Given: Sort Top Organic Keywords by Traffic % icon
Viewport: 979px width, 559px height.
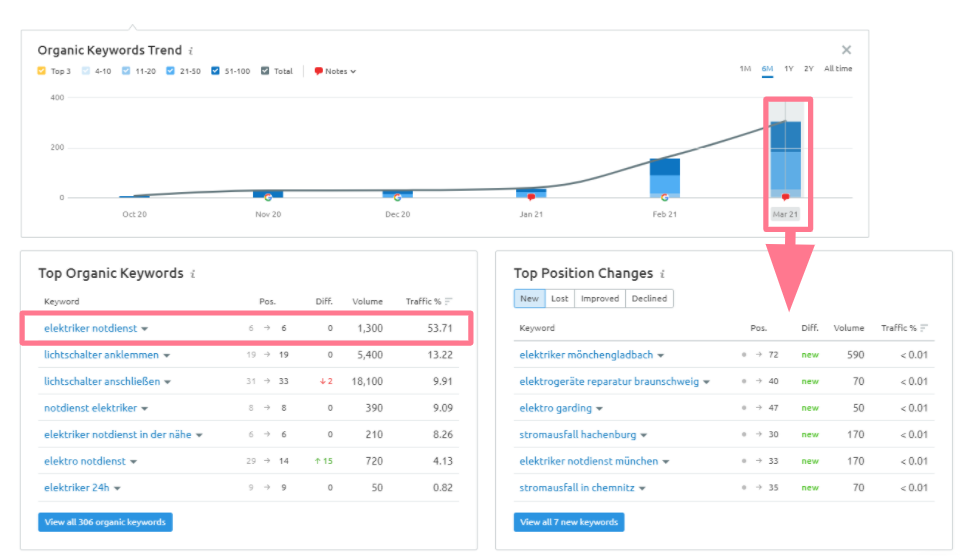Looking at the screenshot, I should (448, 302).
